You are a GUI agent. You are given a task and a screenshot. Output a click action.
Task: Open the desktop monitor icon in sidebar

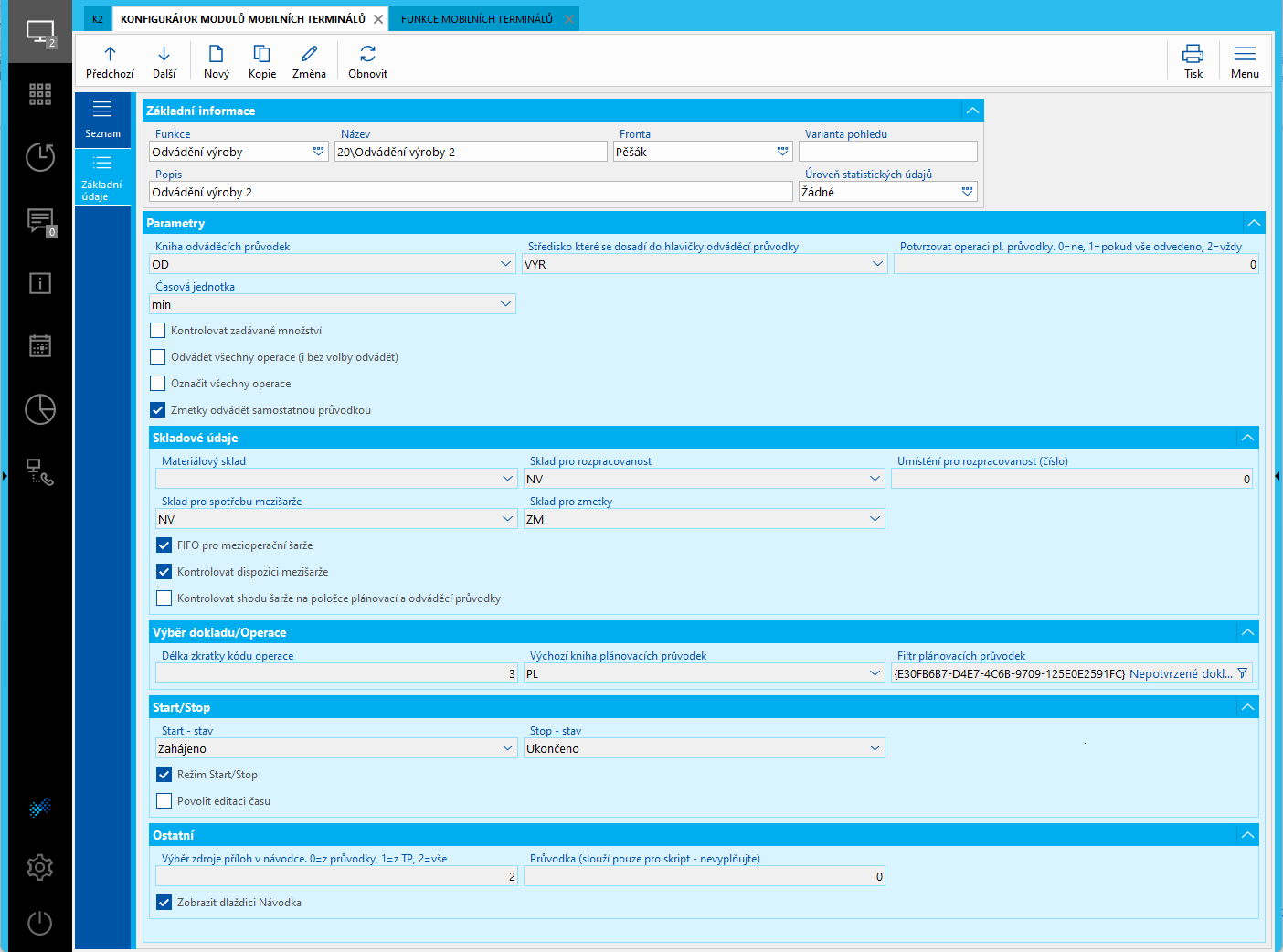tap(40, 32)
